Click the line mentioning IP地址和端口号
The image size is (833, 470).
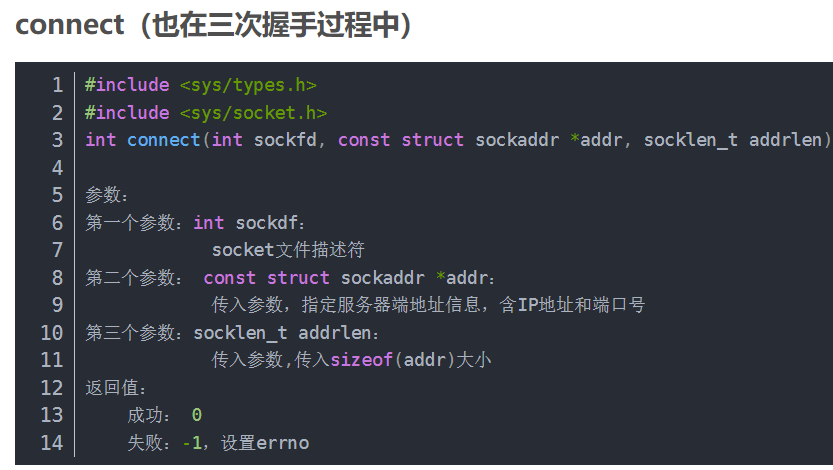coord(428,305)
